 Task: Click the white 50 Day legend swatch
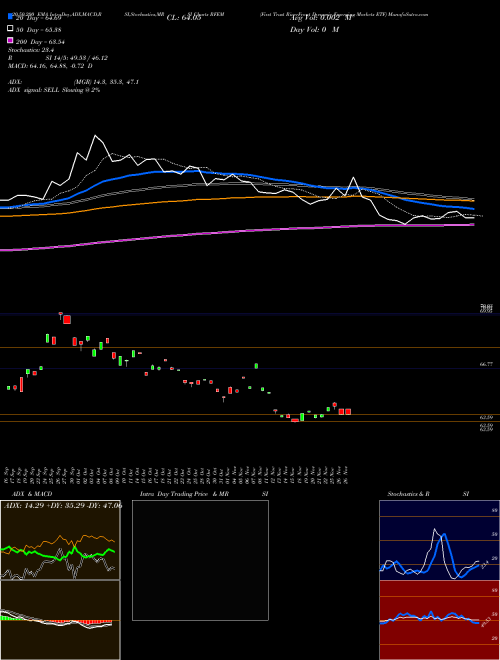pyautogui.click(x=10, y=29)
